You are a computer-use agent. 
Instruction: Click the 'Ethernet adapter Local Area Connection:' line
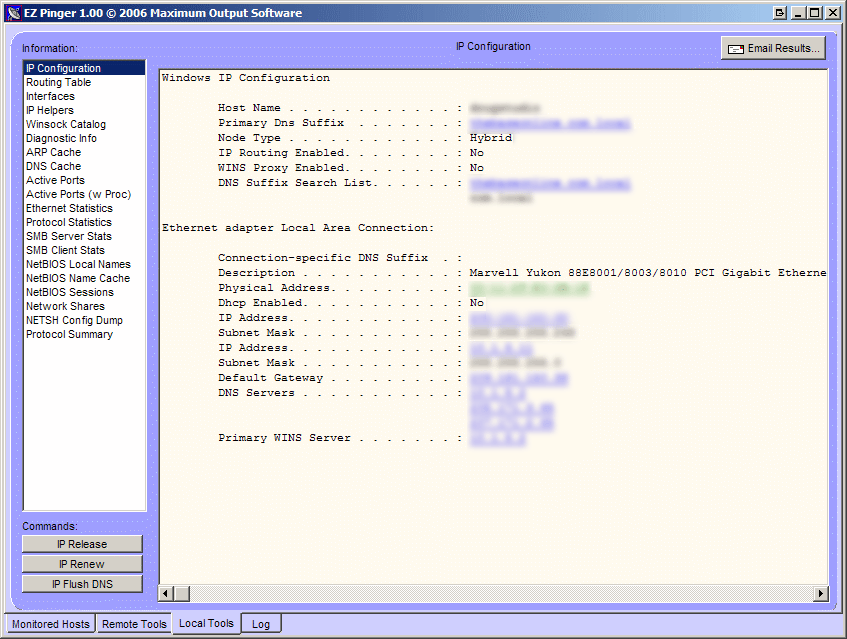tap(298, 228)
